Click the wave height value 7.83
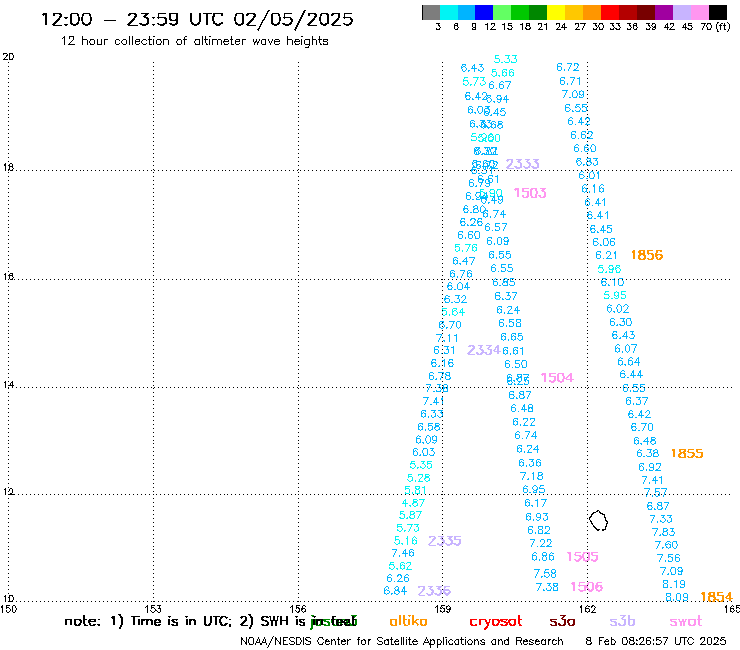740x650 pixels. (664, 532)
